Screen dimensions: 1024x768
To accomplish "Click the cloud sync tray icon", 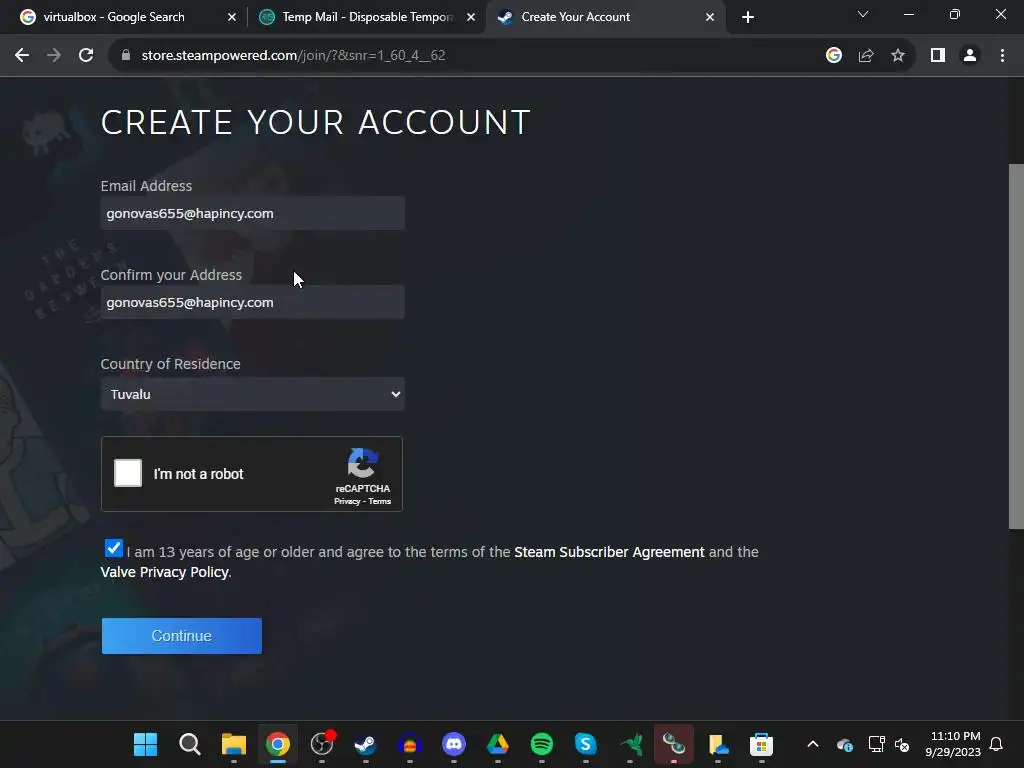I will [x=844, y=744].
